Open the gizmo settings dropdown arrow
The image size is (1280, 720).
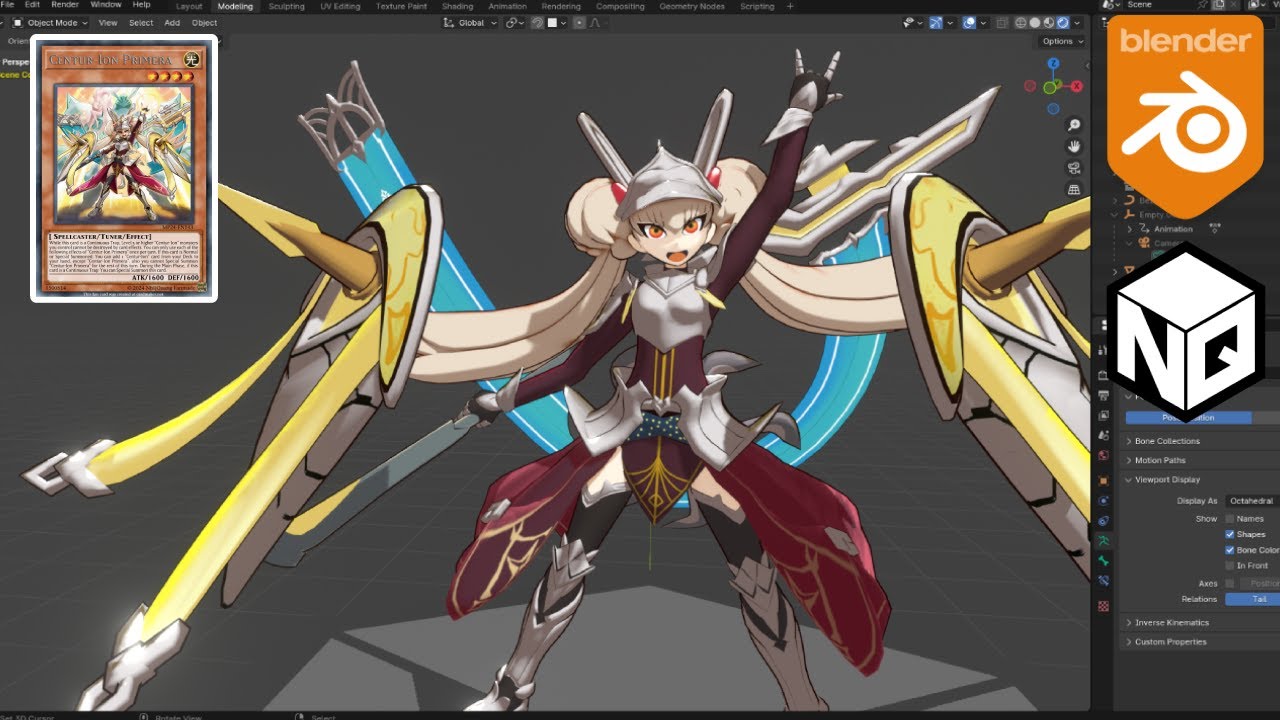(x=950, y=22)
